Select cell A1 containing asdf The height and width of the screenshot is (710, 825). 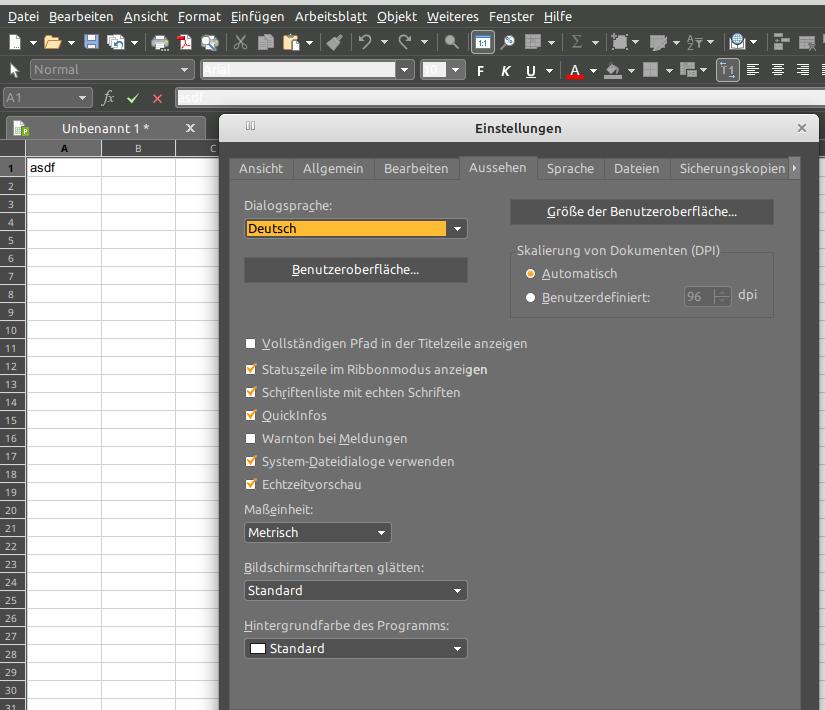pos(64,168)
